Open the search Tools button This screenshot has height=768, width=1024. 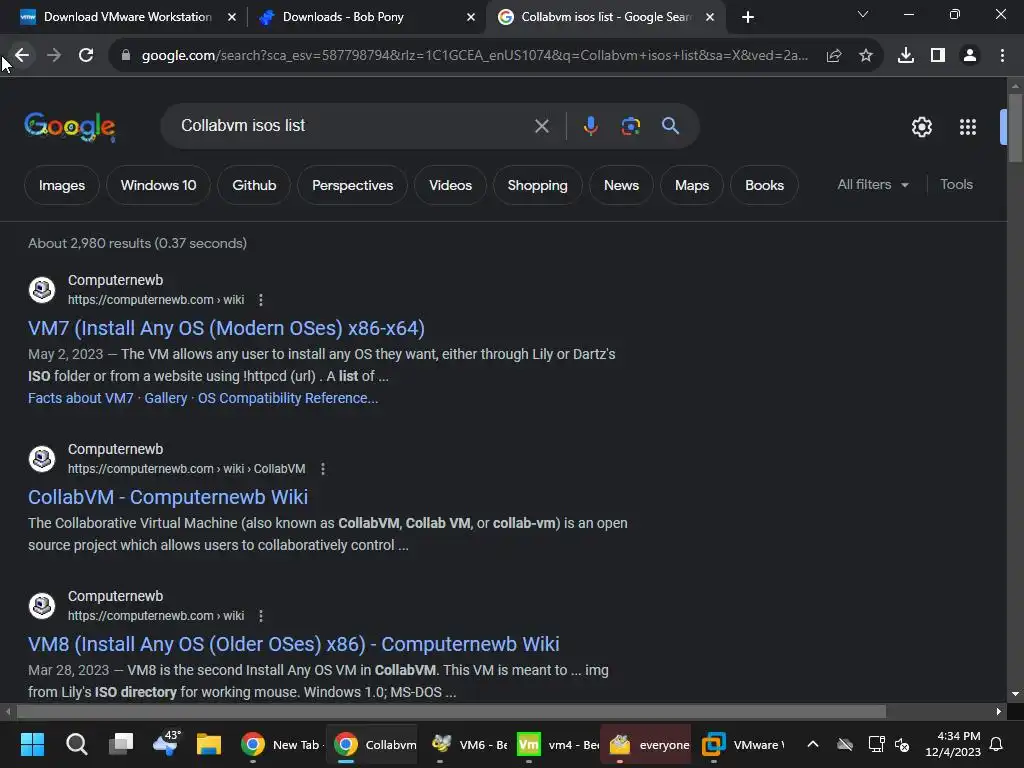pos(956,185)
